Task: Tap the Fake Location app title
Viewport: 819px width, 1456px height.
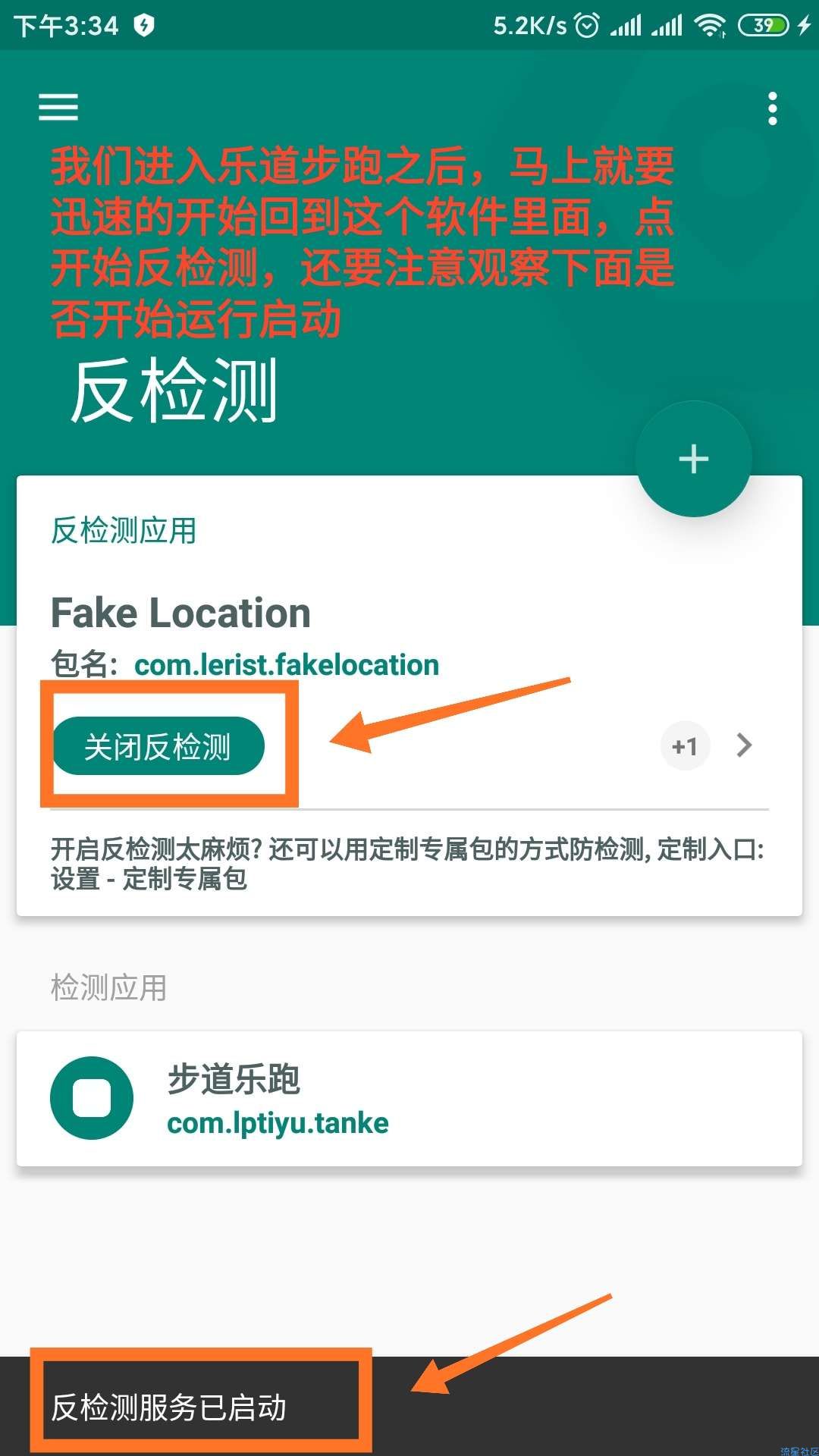Action: (x=180, y=613)
